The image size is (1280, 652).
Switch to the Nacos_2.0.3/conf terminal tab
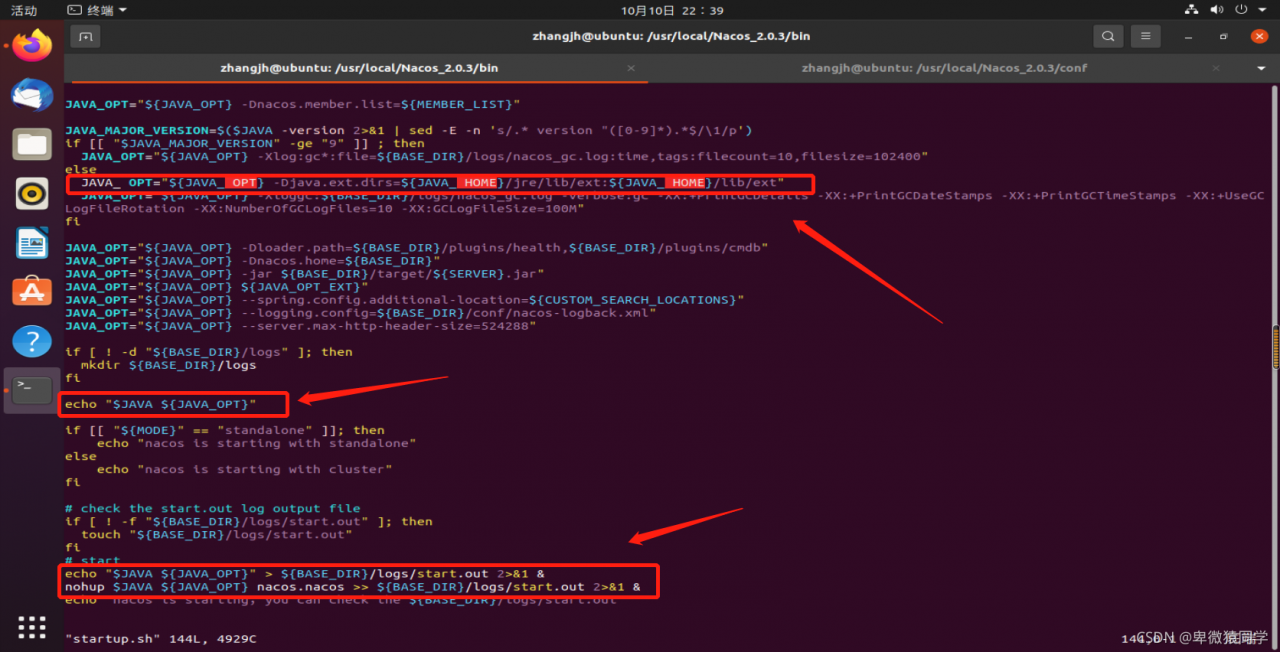(x=944, y=68)
